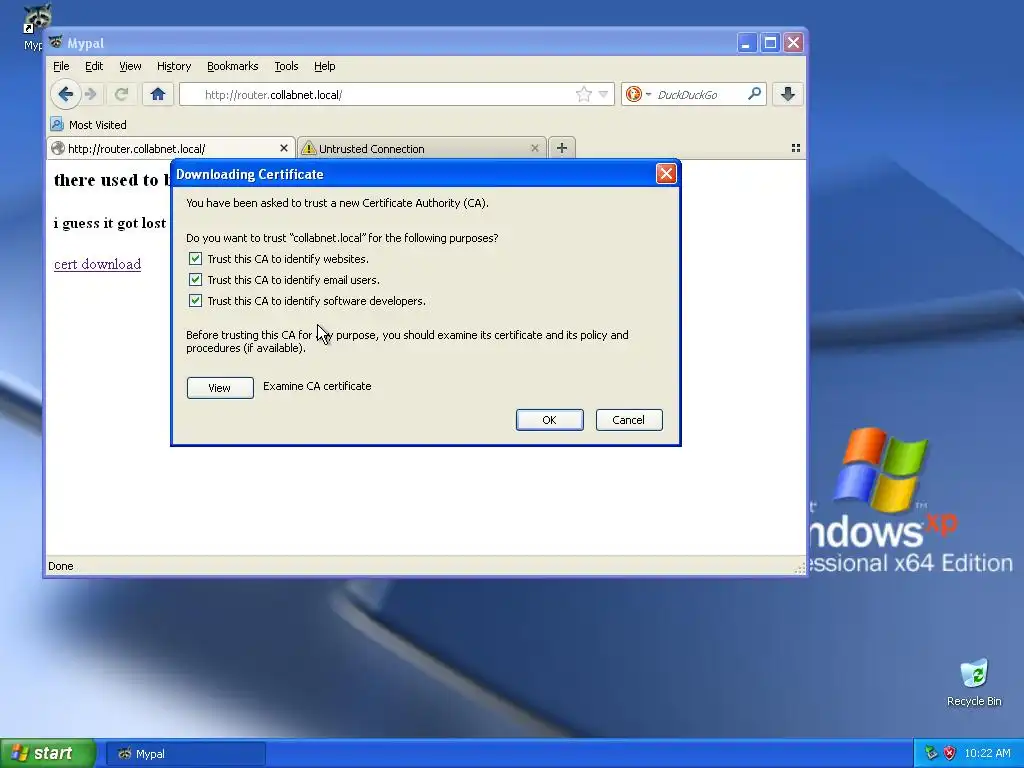Open the Recycle Bin desktop icon
1024x768 pixels.
coord(974,682)
